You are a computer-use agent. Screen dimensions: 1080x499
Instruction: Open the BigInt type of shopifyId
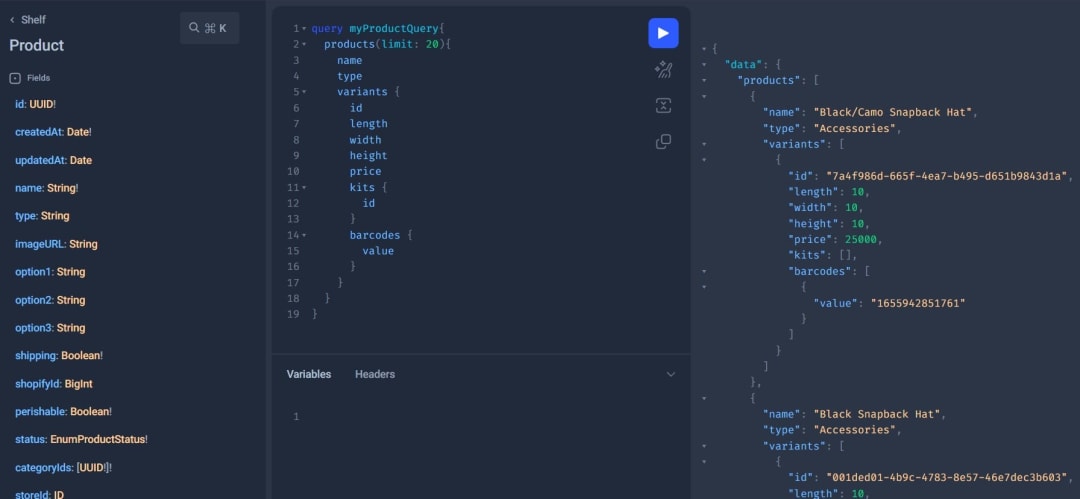click(x=79, y=383)
